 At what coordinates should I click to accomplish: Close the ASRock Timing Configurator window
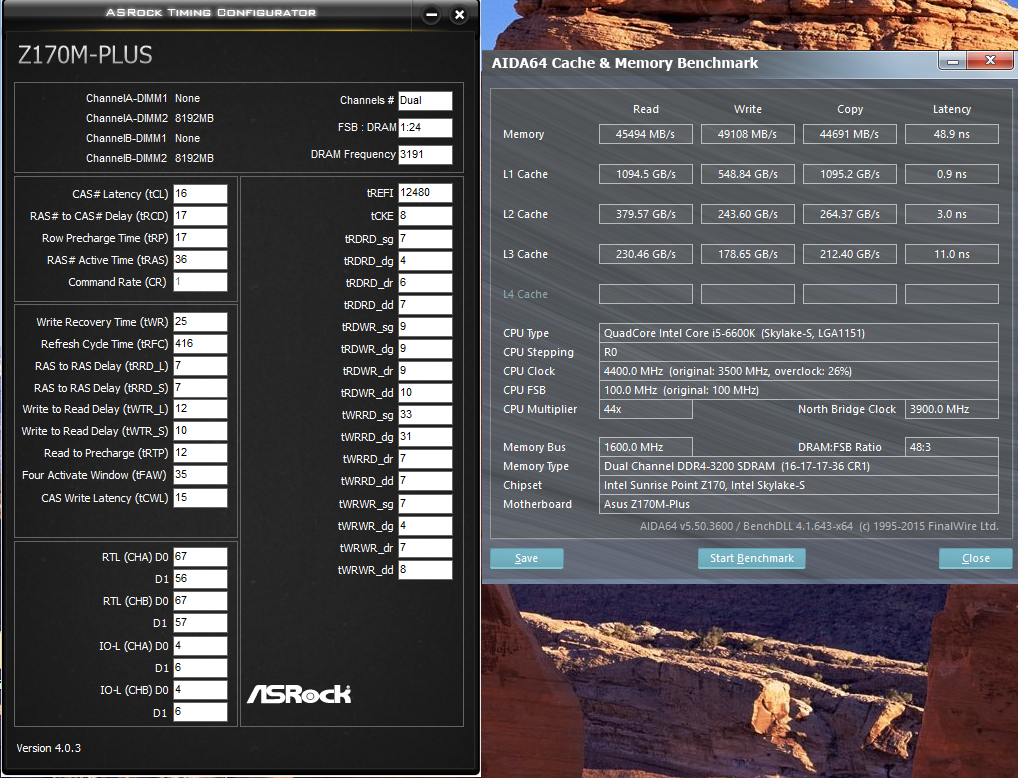(x=459, y=15)
